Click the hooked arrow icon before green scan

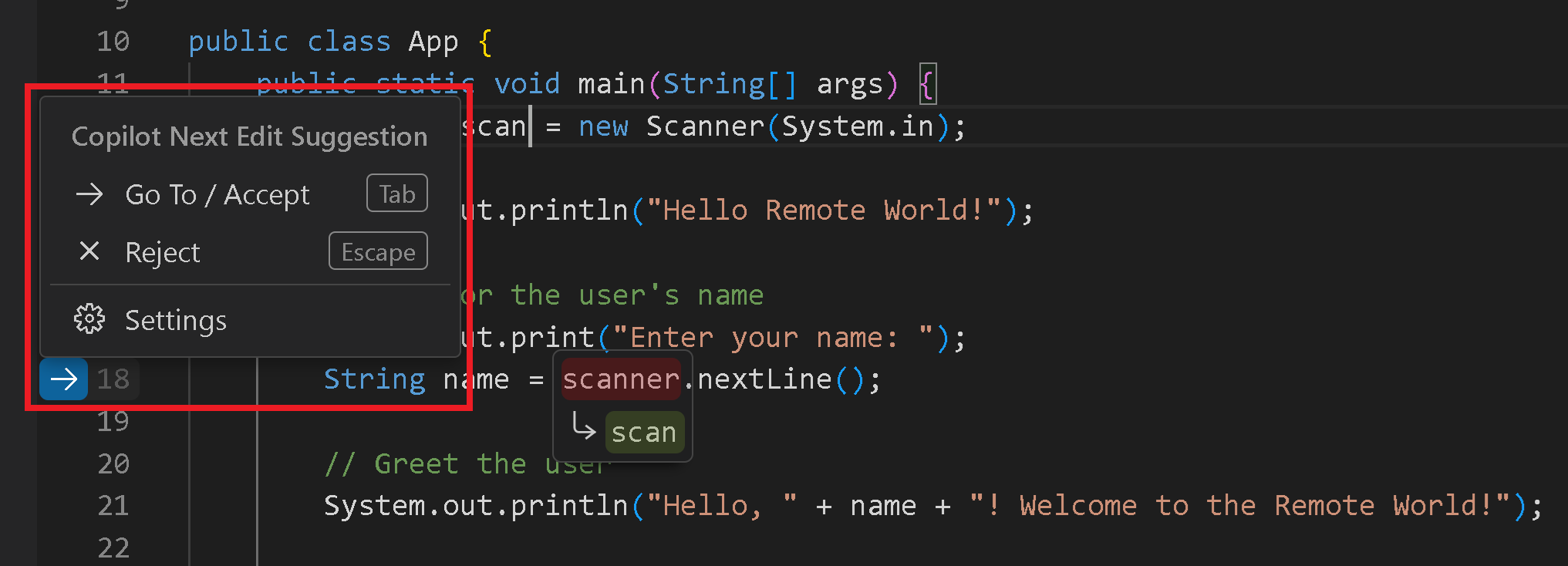(583, 426)
